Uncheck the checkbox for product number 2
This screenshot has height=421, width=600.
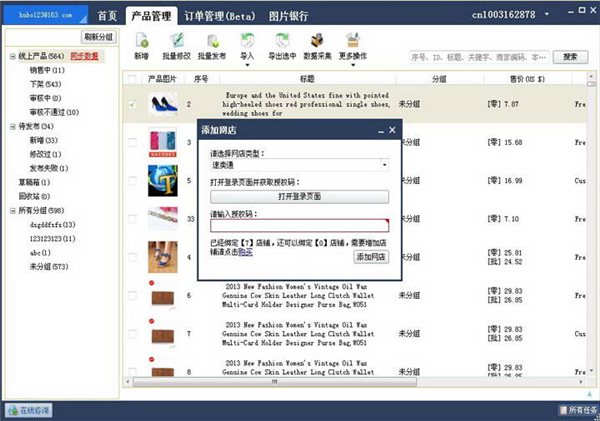pos(132,104)
